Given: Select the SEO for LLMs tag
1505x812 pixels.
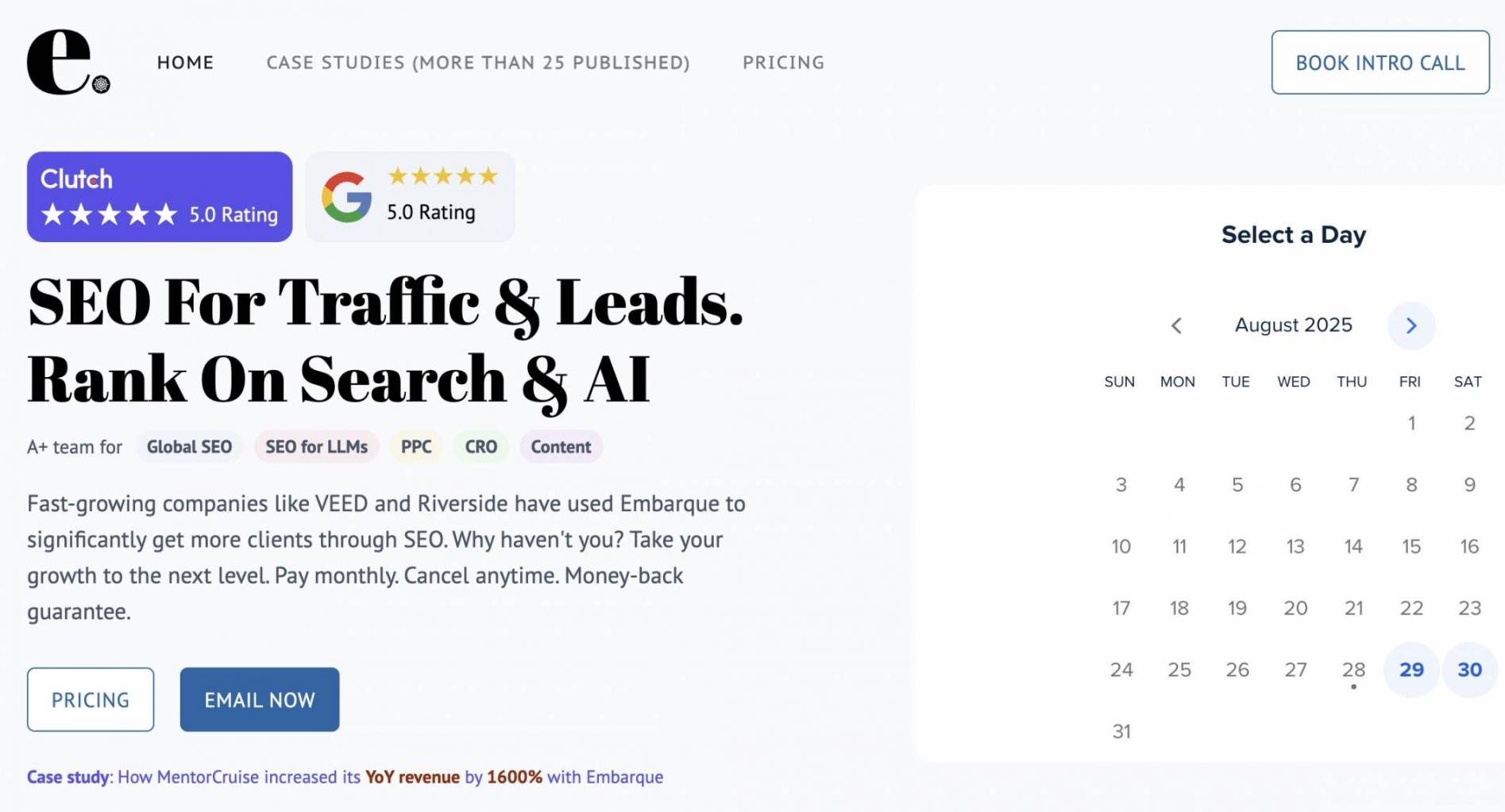Looking at the screenshot, I should point(317,447).
